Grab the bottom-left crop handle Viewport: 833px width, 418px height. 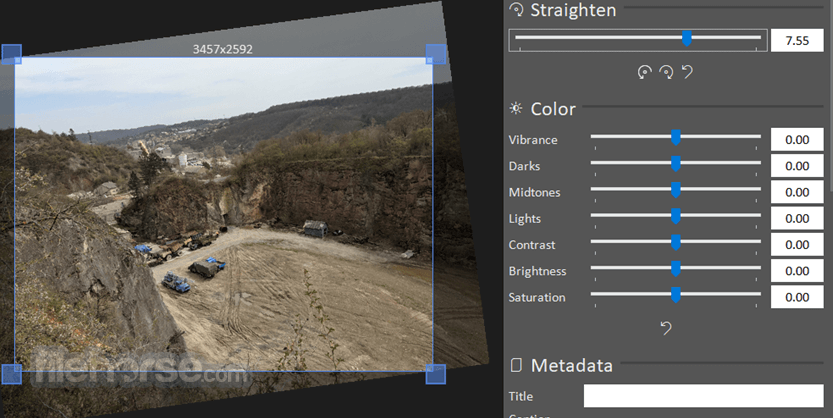coord(12,374)
